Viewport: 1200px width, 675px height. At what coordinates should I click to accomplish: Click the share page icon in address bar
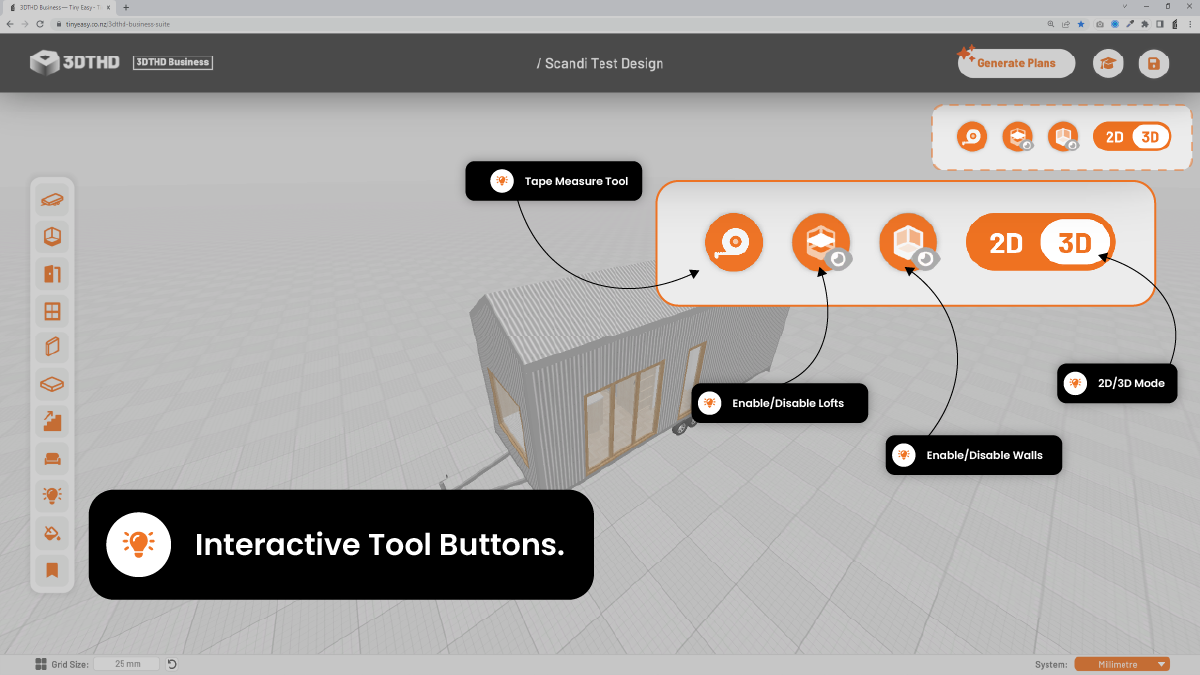(1066, 23)
